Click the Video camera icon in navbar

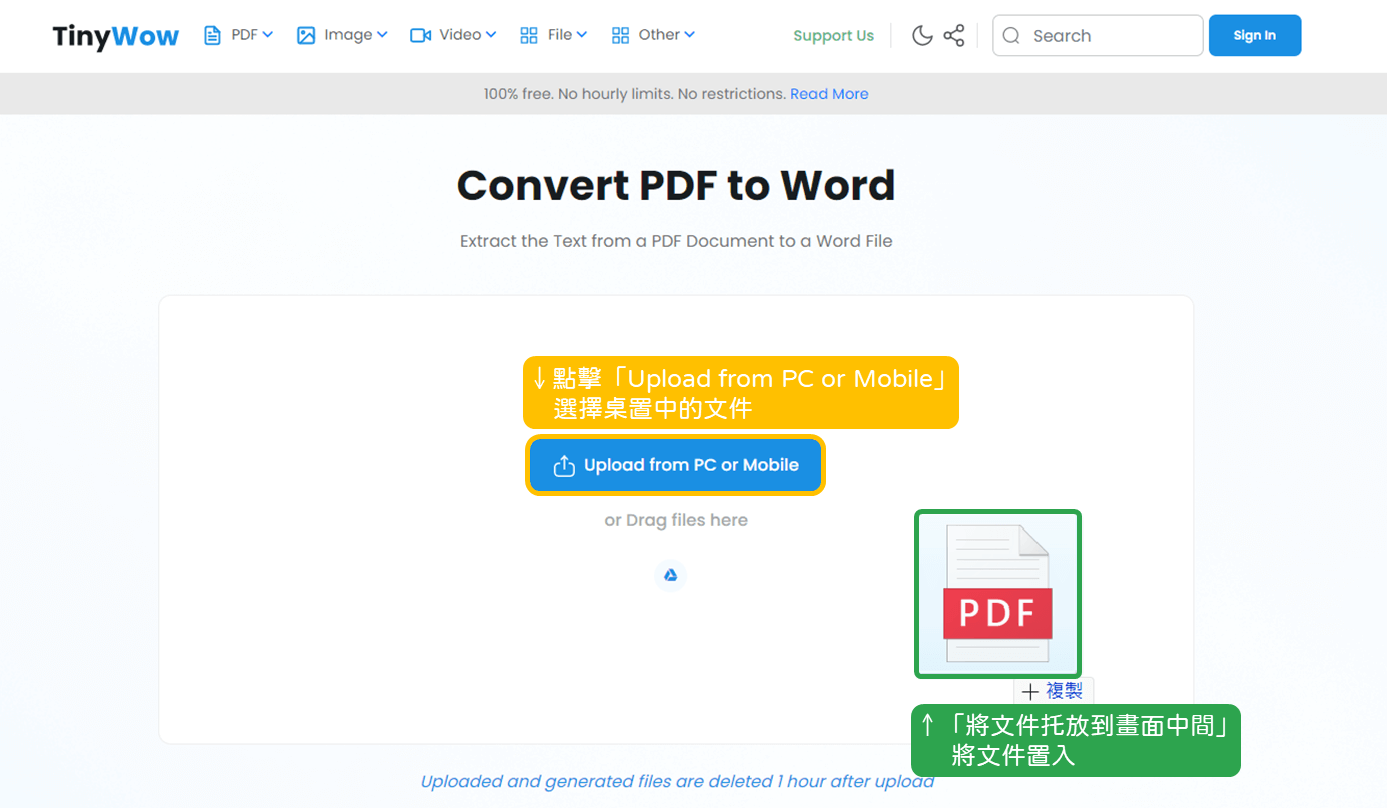click(x=420, y=35)
